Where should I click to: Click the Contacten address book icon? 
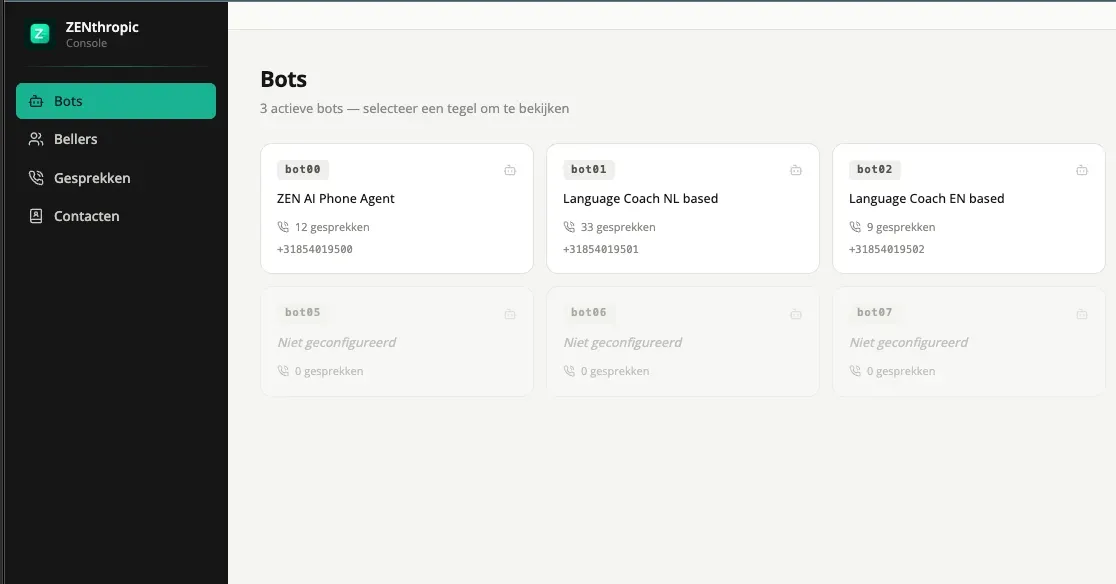click(x=36, y=216)
